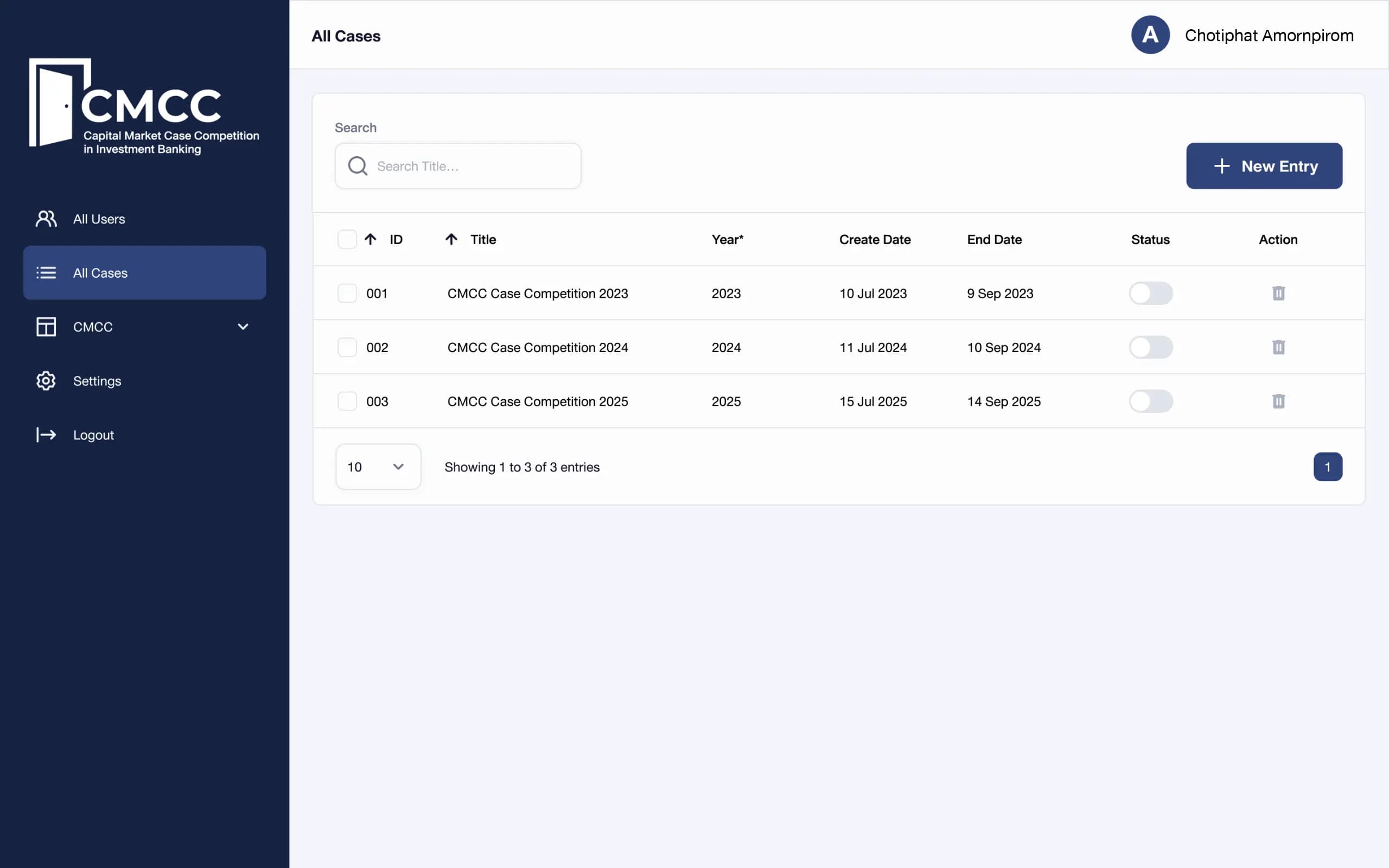The height and width of the screenshot is (868, 1389).
Task: Sort table by ID arrow icon
Action: tap(370, 239)
